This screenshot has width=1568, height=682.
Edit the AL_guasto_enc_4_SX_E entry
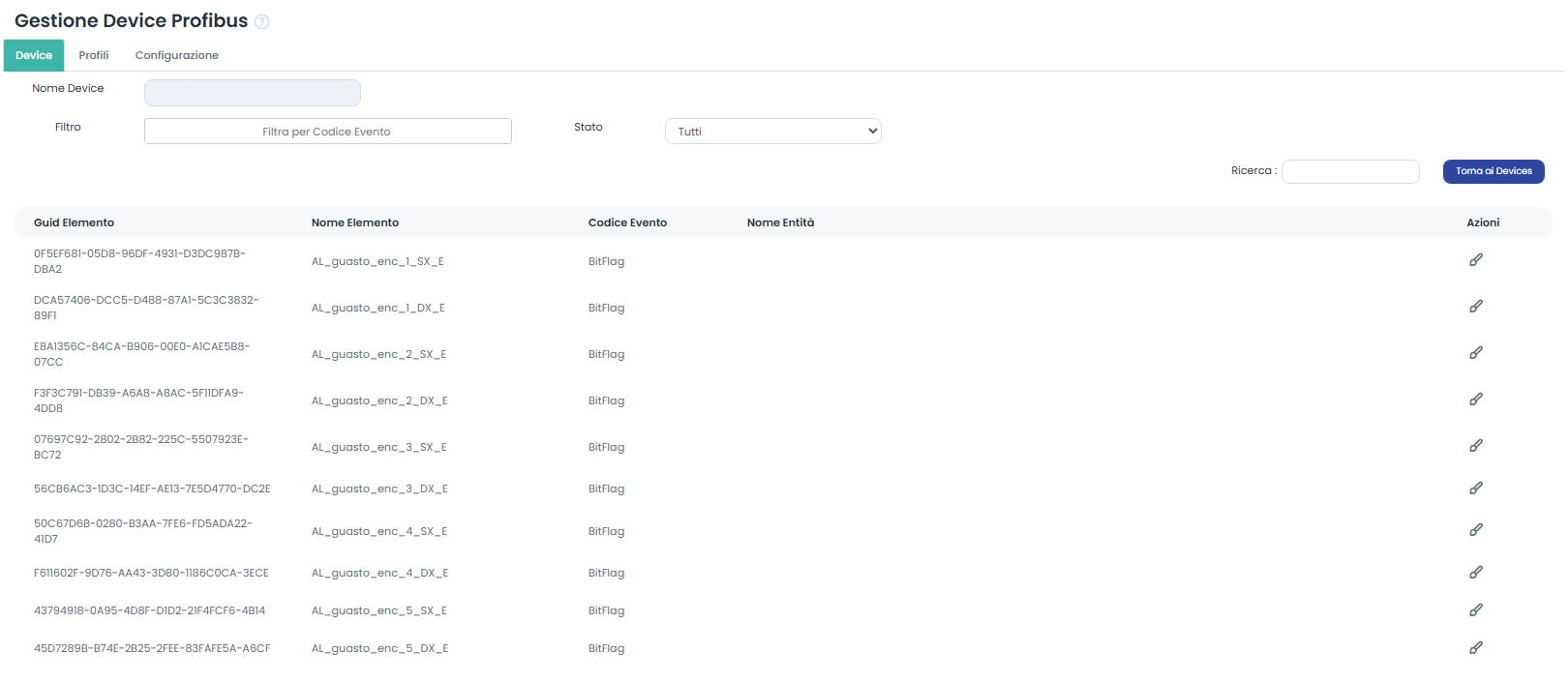point(1475,530)
